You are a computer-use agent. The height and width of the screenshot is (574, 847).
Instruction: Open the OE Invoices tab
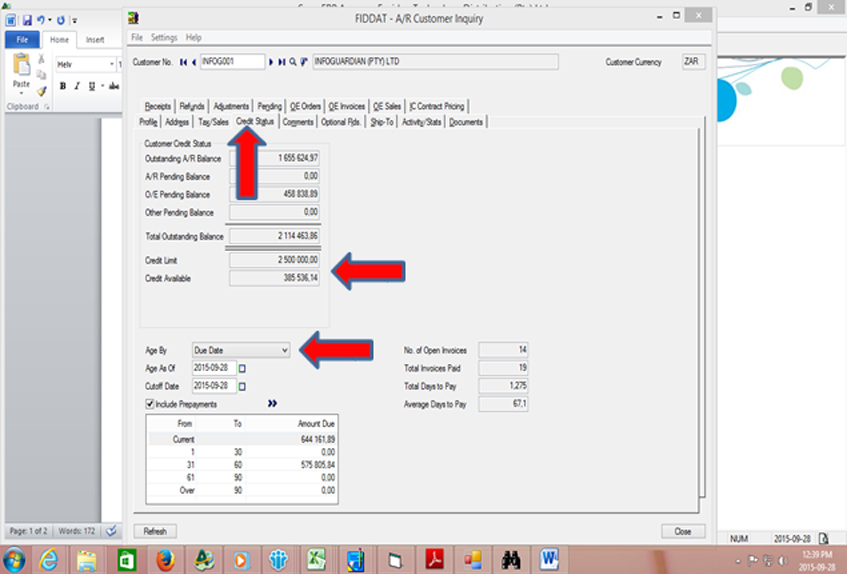347,106
